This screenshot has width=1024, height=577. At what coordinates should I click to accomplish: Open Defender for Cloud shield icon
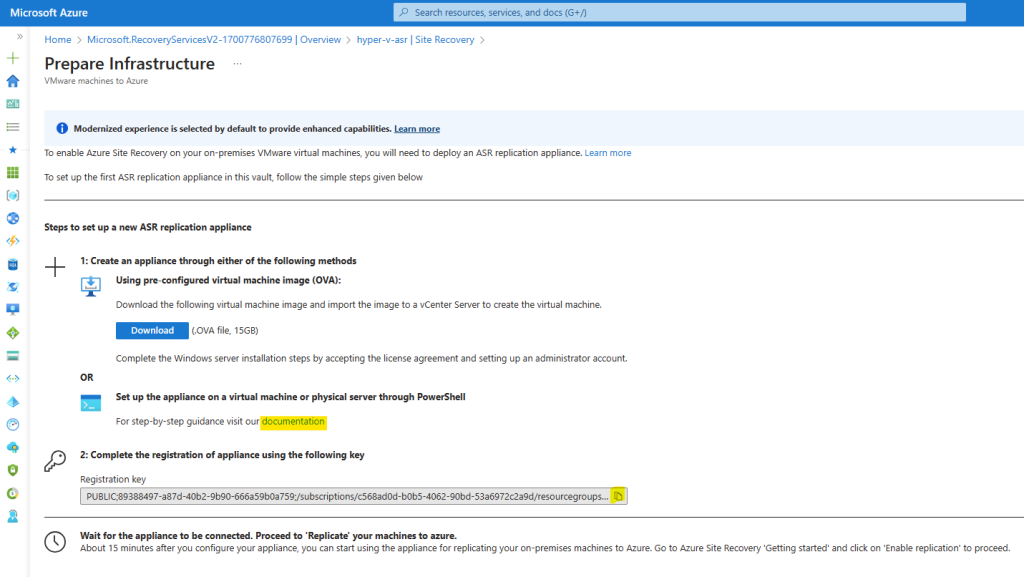pos(12,470)
